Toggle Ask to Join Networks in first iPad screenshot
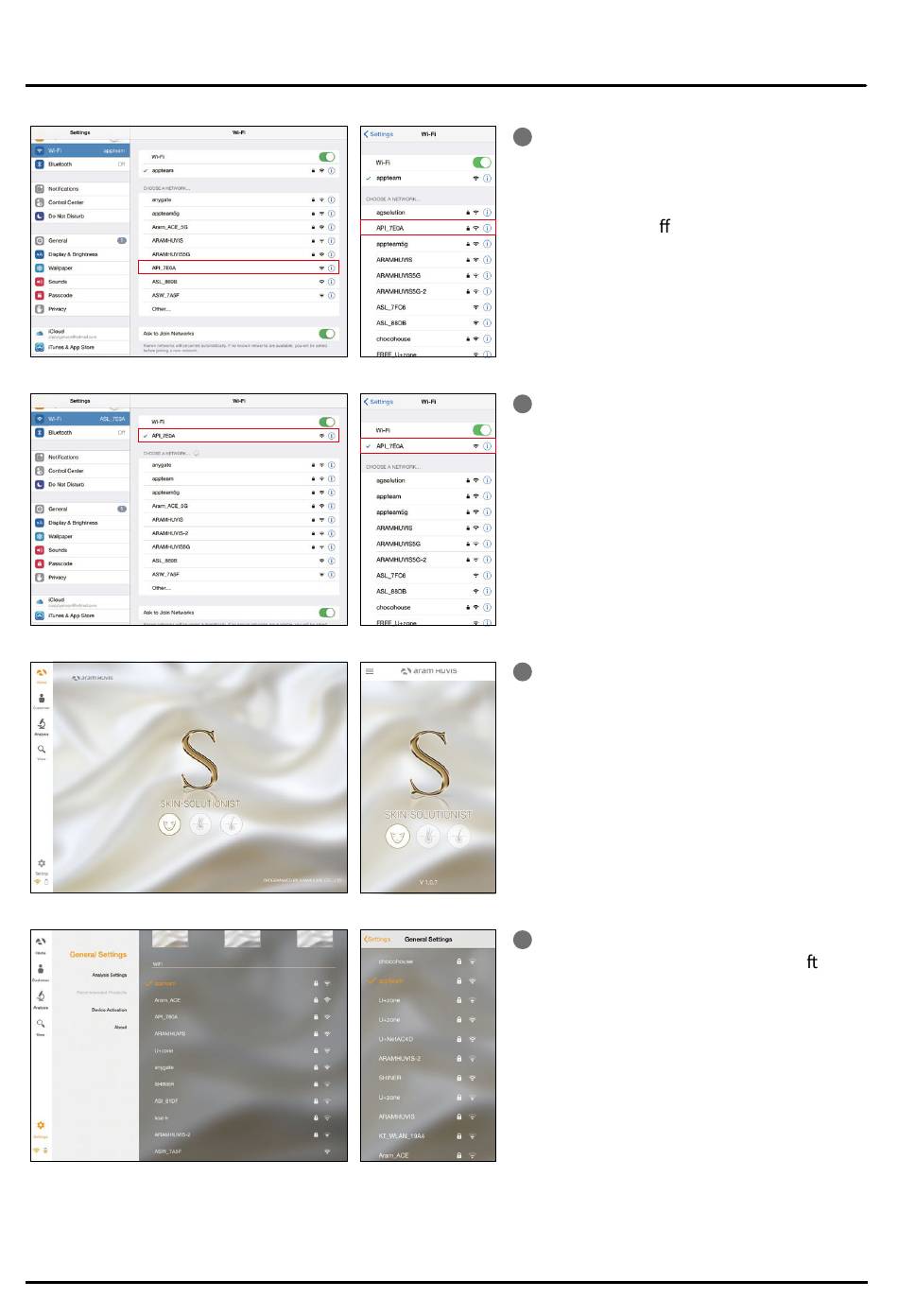The height and width of the screenshot is (1316, 898). click(x=327, y=334)
